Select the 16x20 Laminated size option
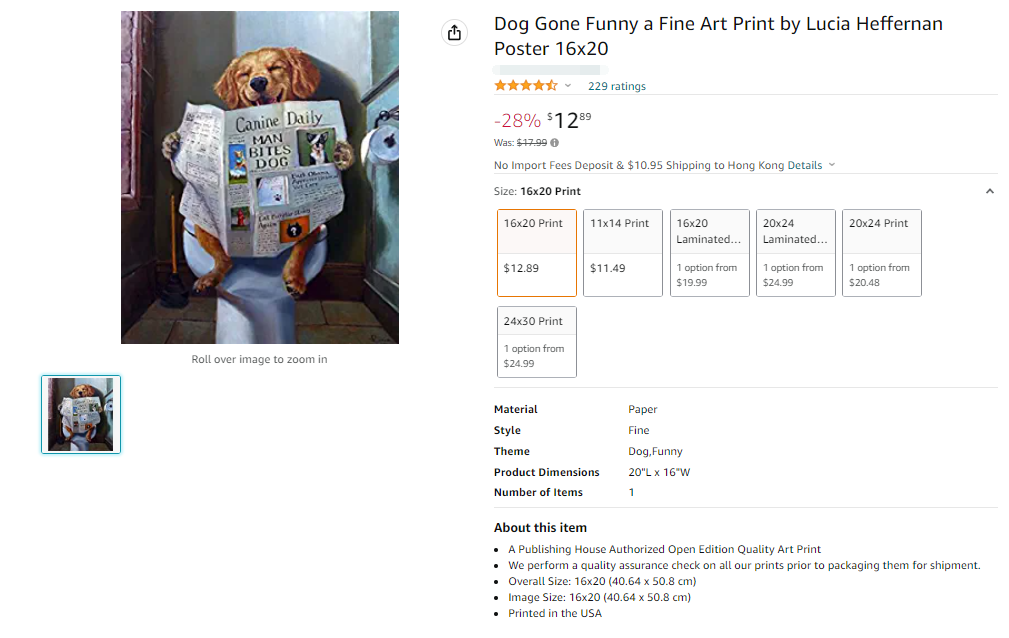 tap(709, 253)
